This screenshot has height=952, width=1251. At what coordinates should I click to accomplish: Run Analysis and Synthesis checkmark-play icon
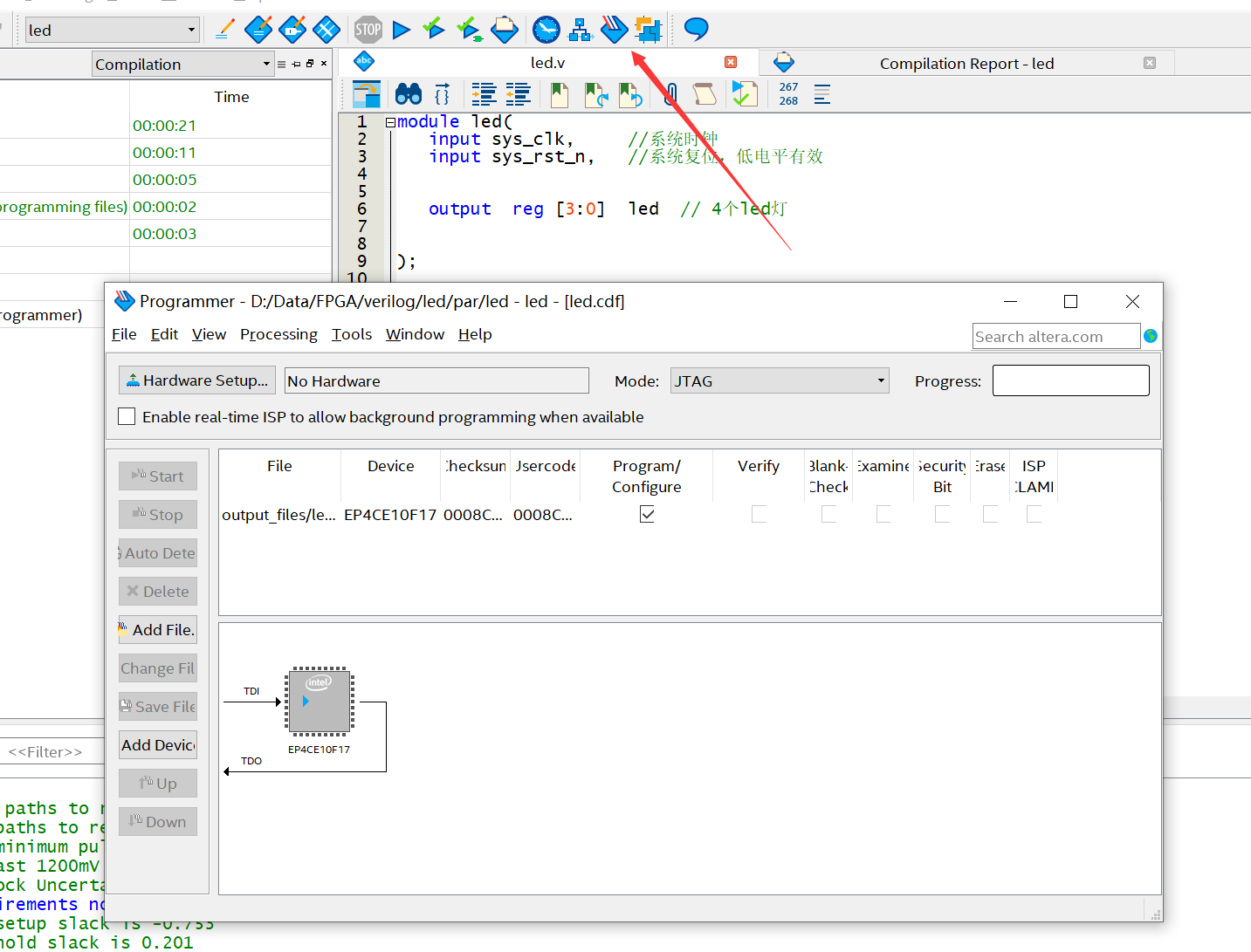tap(434, 30)
